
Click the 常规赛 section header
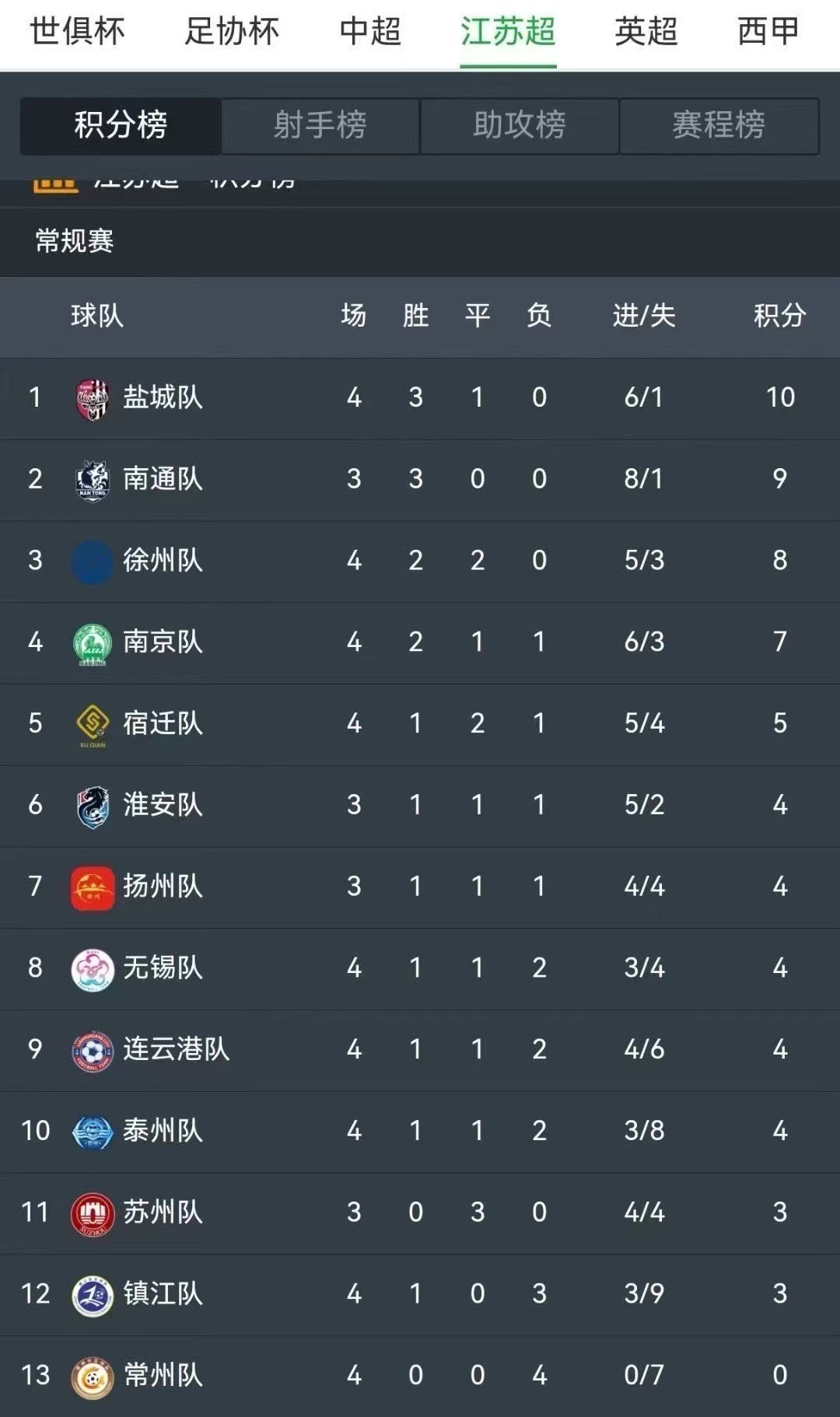[x=75, y=241]
